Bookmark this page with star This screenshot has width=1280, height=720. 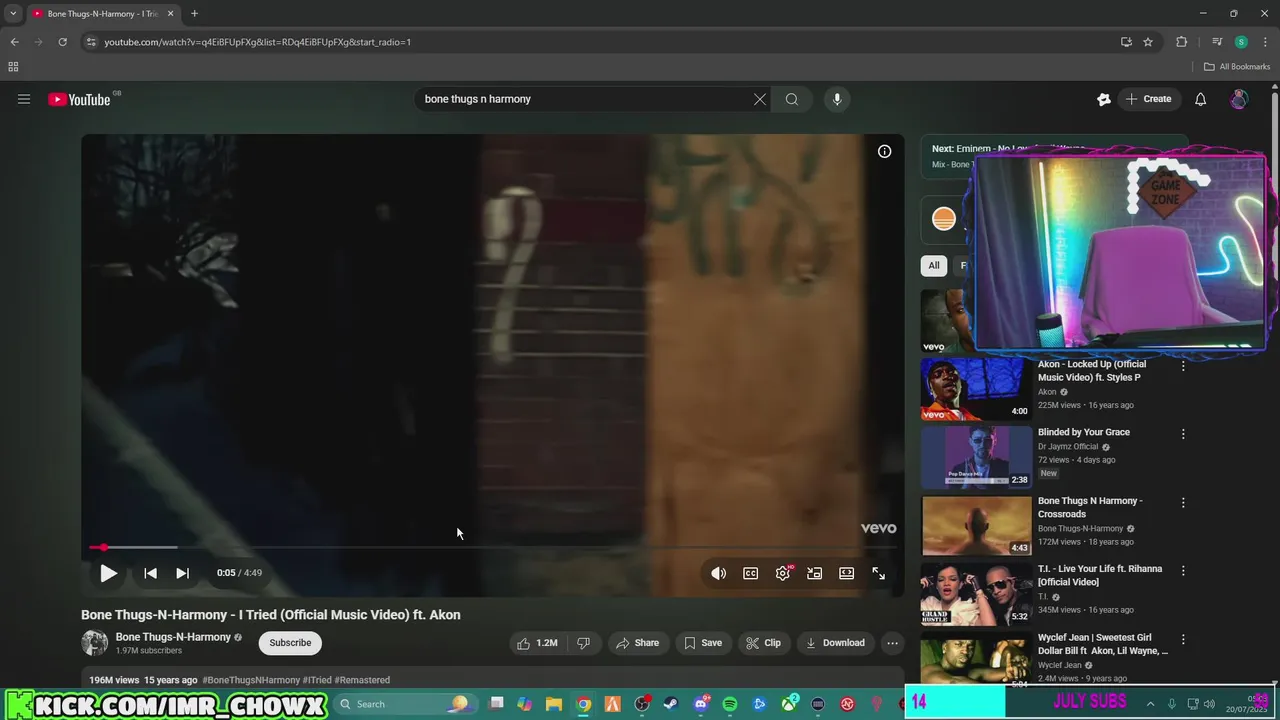1148,42
